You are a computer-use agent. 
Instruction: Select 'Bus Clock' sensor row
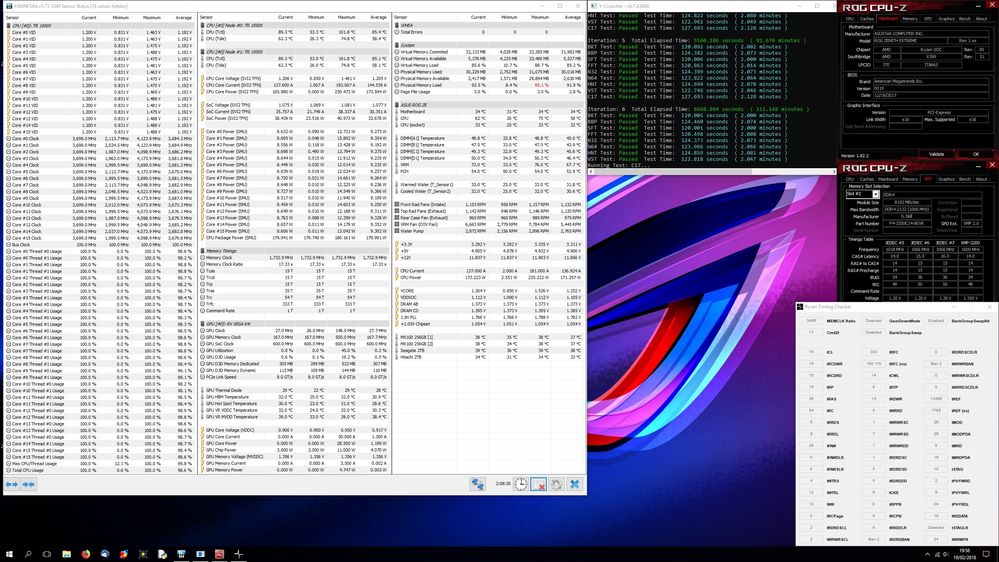point(99,245)
